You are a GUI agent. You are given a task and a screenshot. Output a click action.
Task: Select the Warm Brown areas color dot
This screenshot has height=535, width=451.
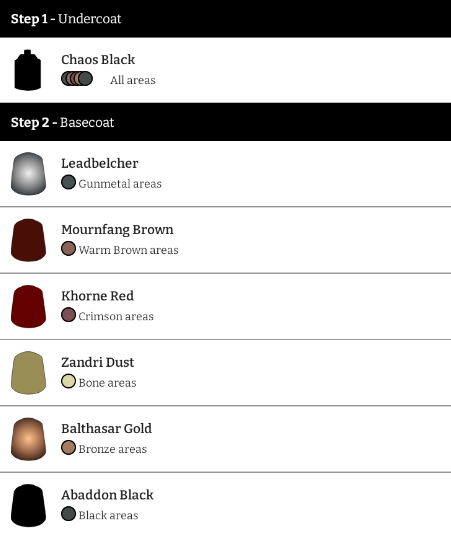[68, 248]
